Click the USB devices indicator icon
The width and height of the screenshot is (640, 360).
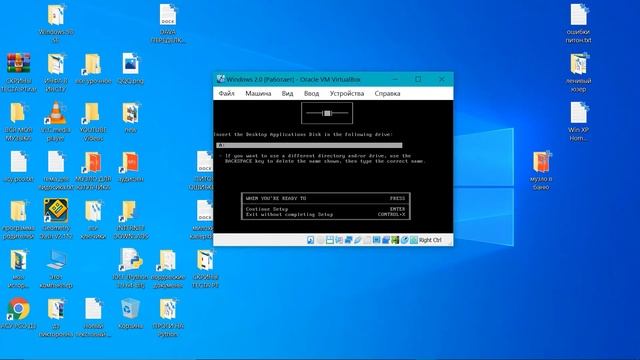[x=358, y=240]
